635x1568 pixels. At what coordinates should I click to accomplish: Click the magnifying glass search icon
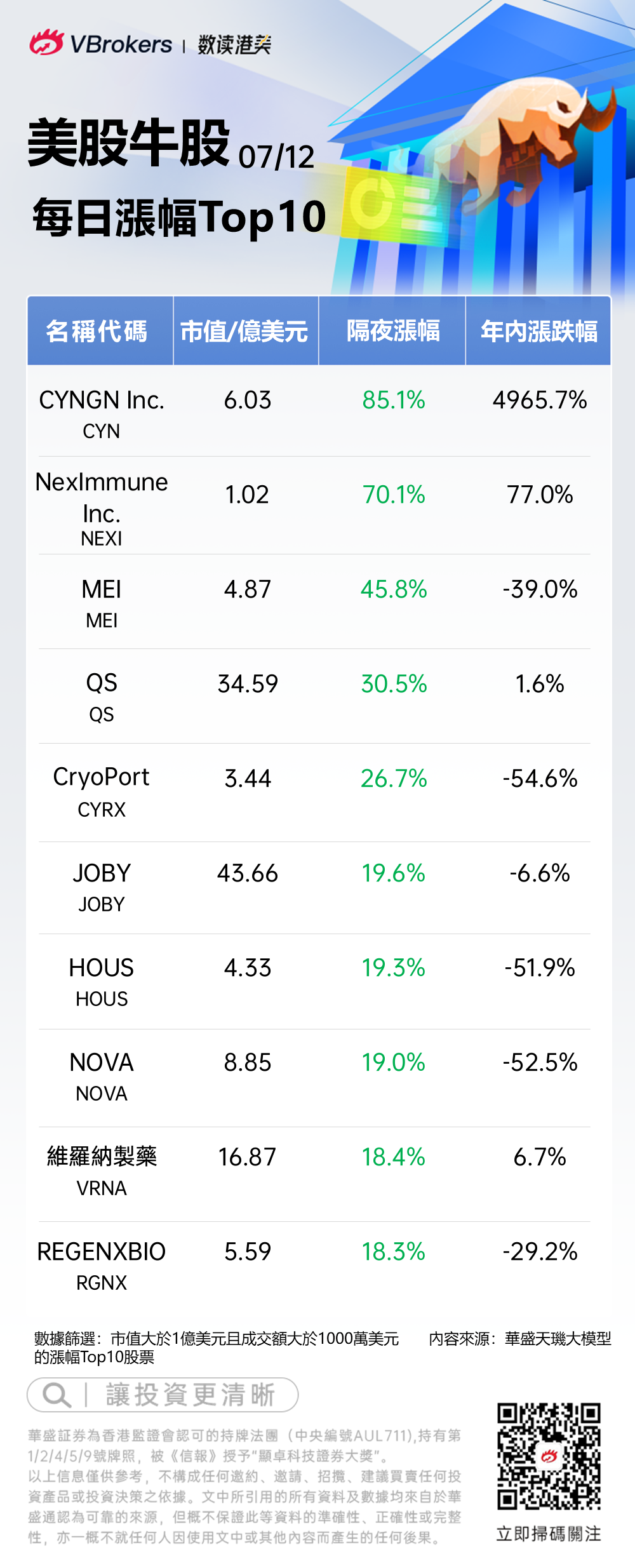coord(56,1395)
